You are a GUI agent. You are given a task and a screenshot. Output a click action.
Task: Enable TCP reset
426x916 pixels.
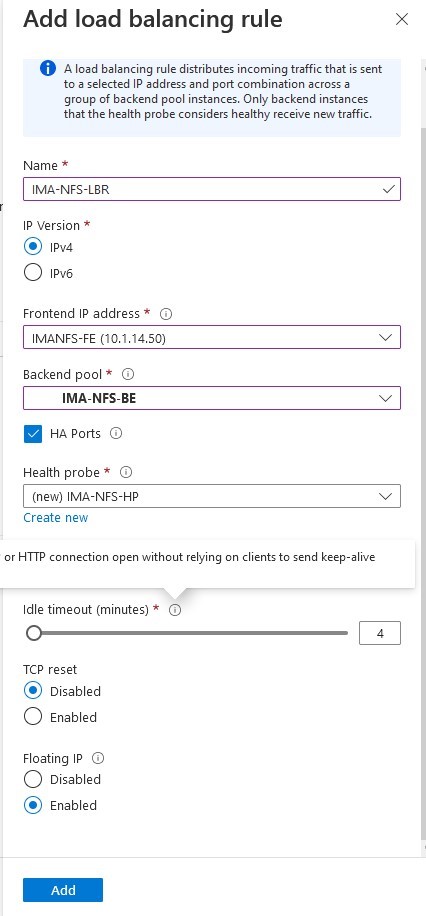(33, 716)
